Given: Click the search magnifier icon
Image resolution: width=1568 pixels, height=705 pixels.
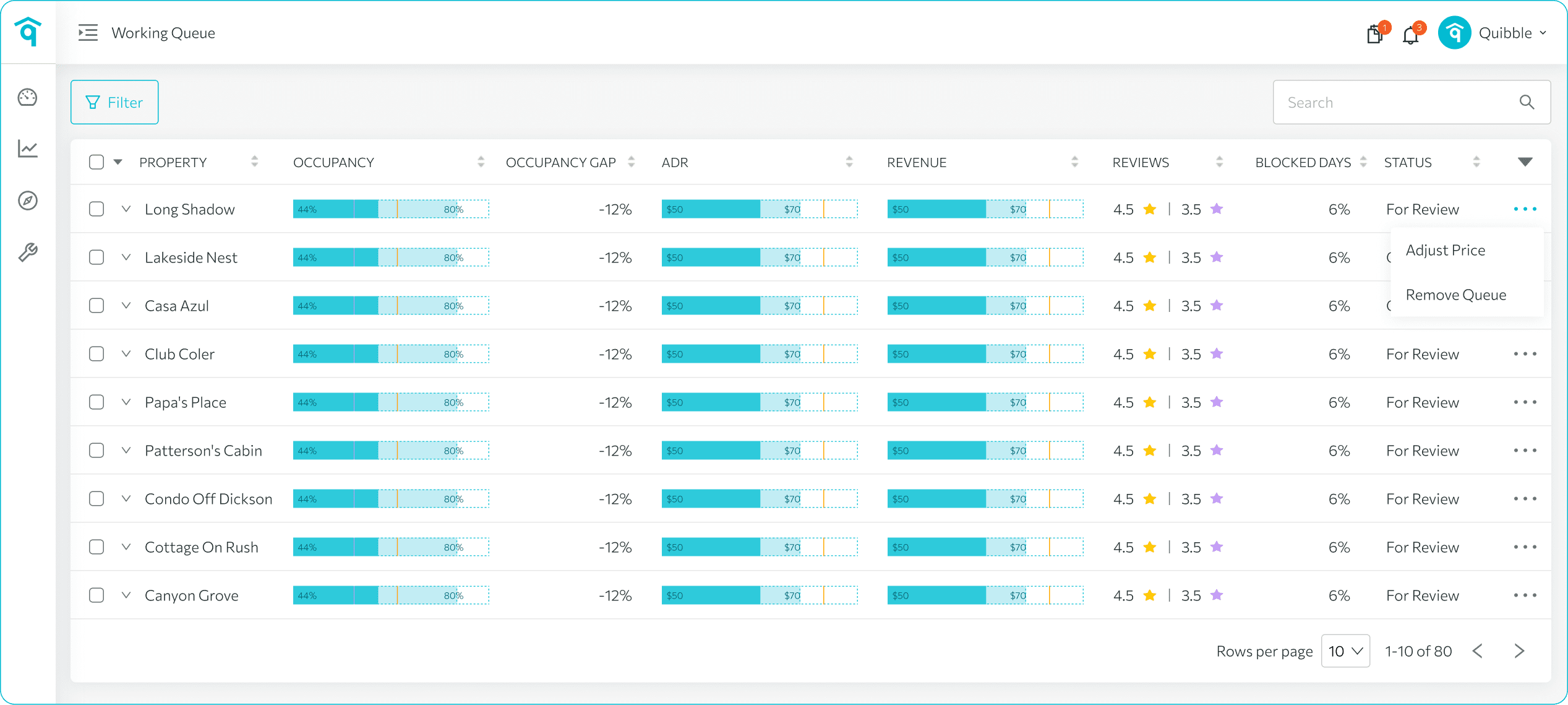Looking at the screenshot, I should 1527,102.
